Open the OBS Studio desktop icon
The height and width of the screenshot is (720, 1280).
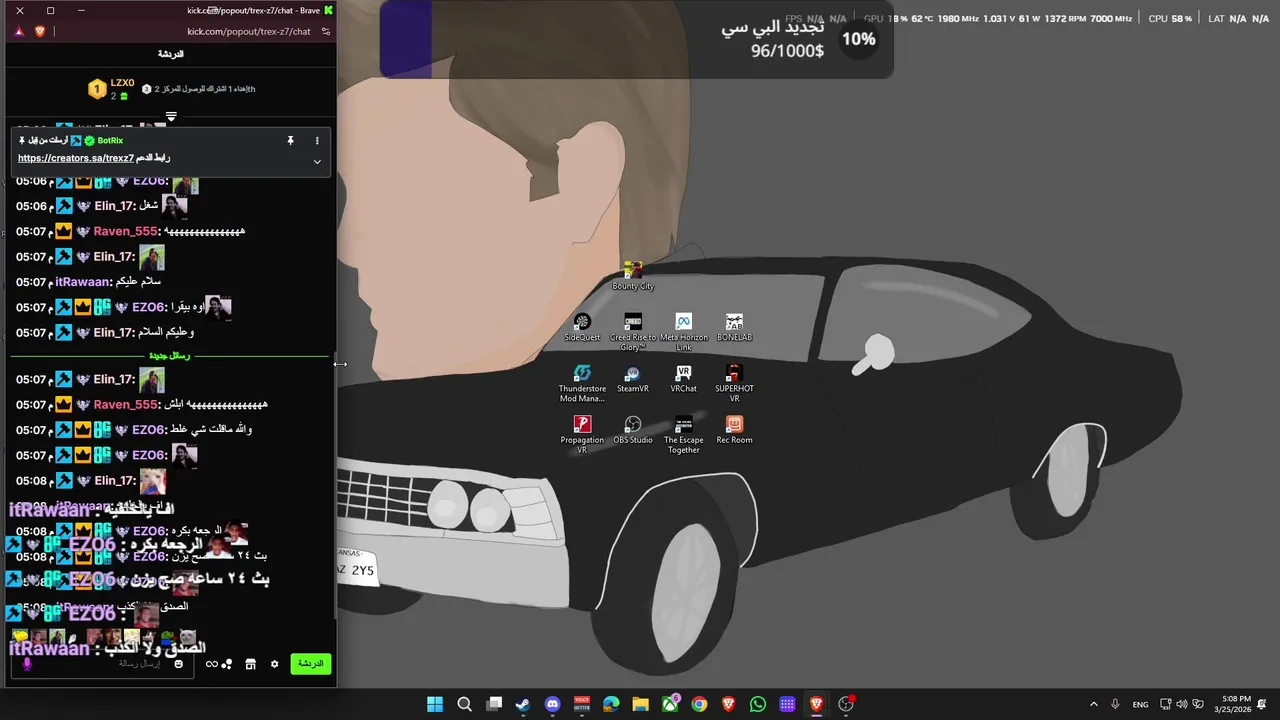(x=633, y=430)
